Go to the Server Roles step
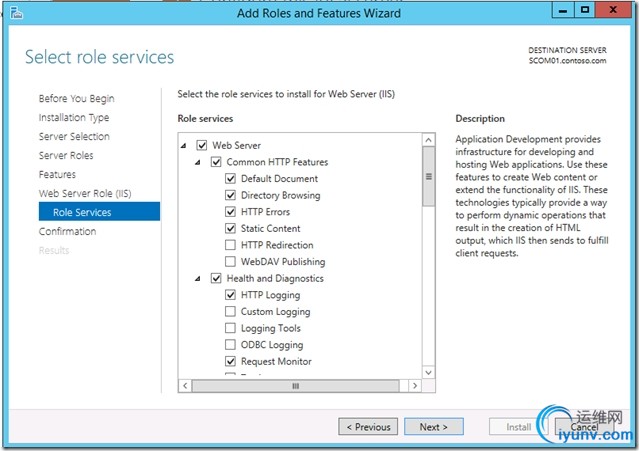The height and width of the screenshot is (451, 639). 66,155
